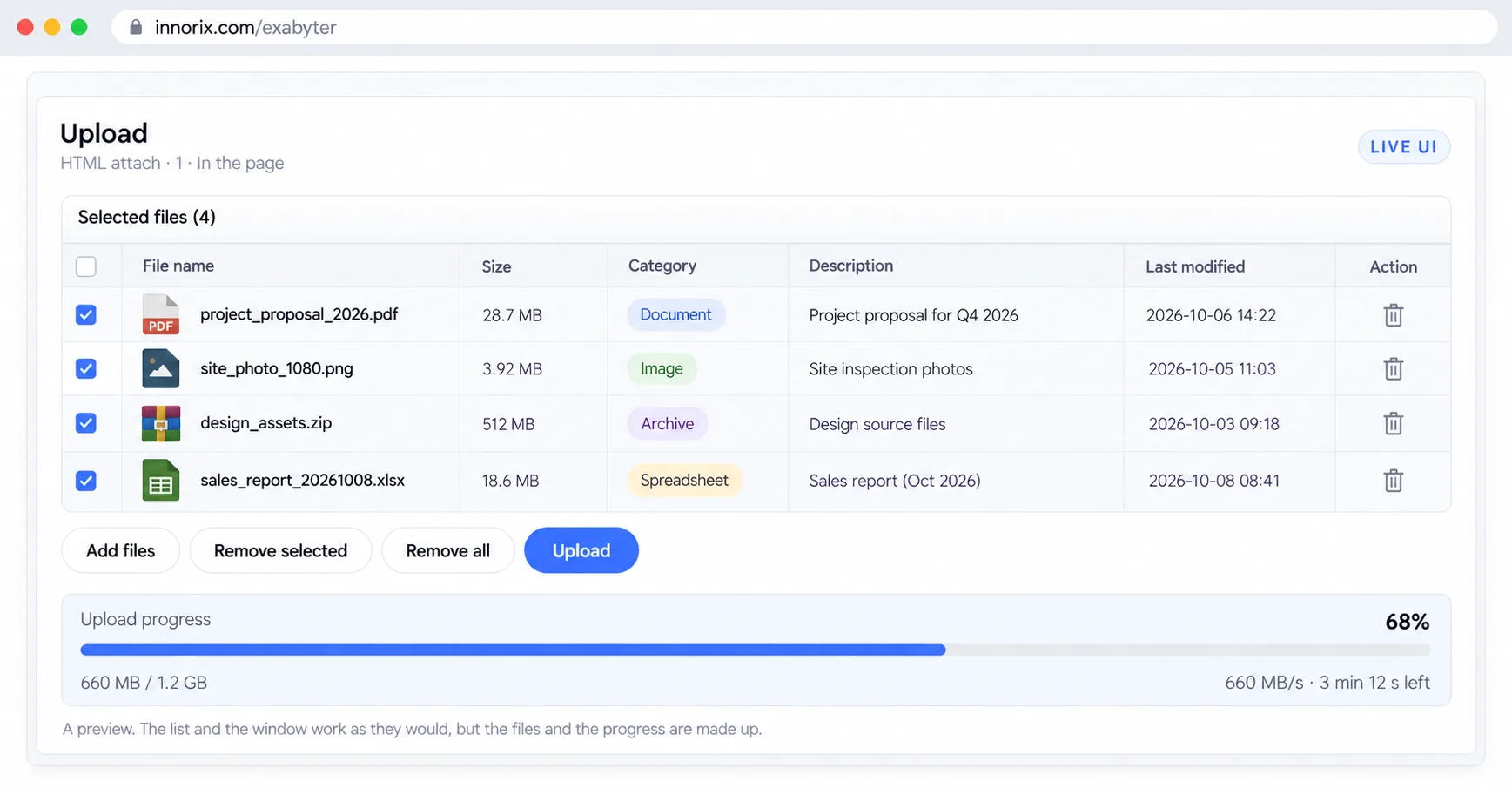Click the Image category tag
Viewport: 1512px width, 788px height.
point(662,368)
